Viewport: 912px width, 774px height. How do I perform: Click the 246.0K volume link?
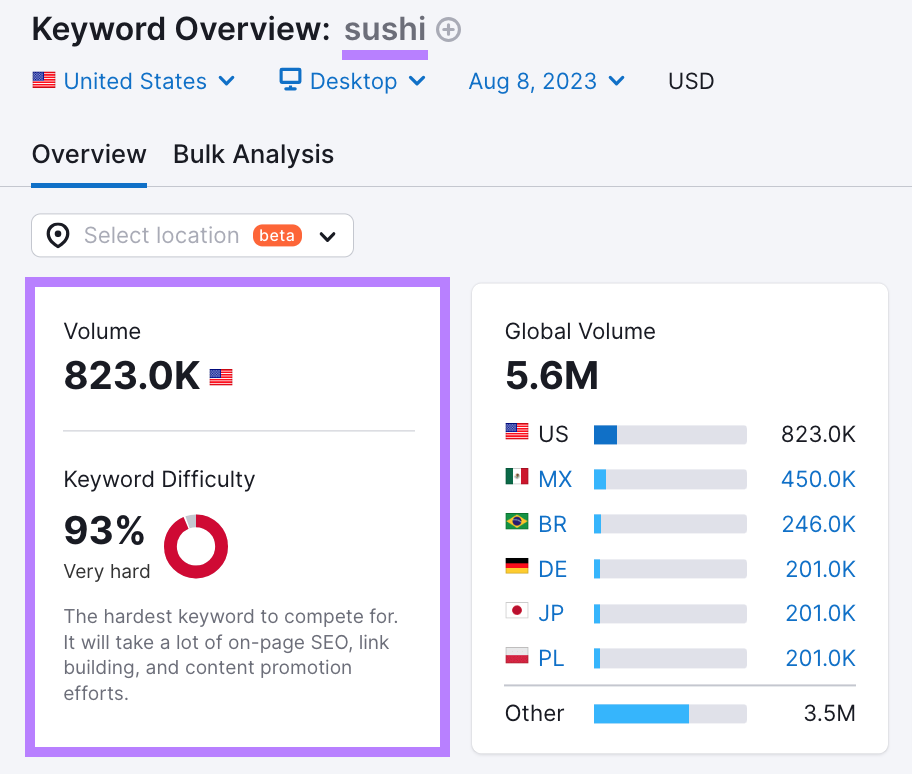pyautogui.click(x=818, y=525)
